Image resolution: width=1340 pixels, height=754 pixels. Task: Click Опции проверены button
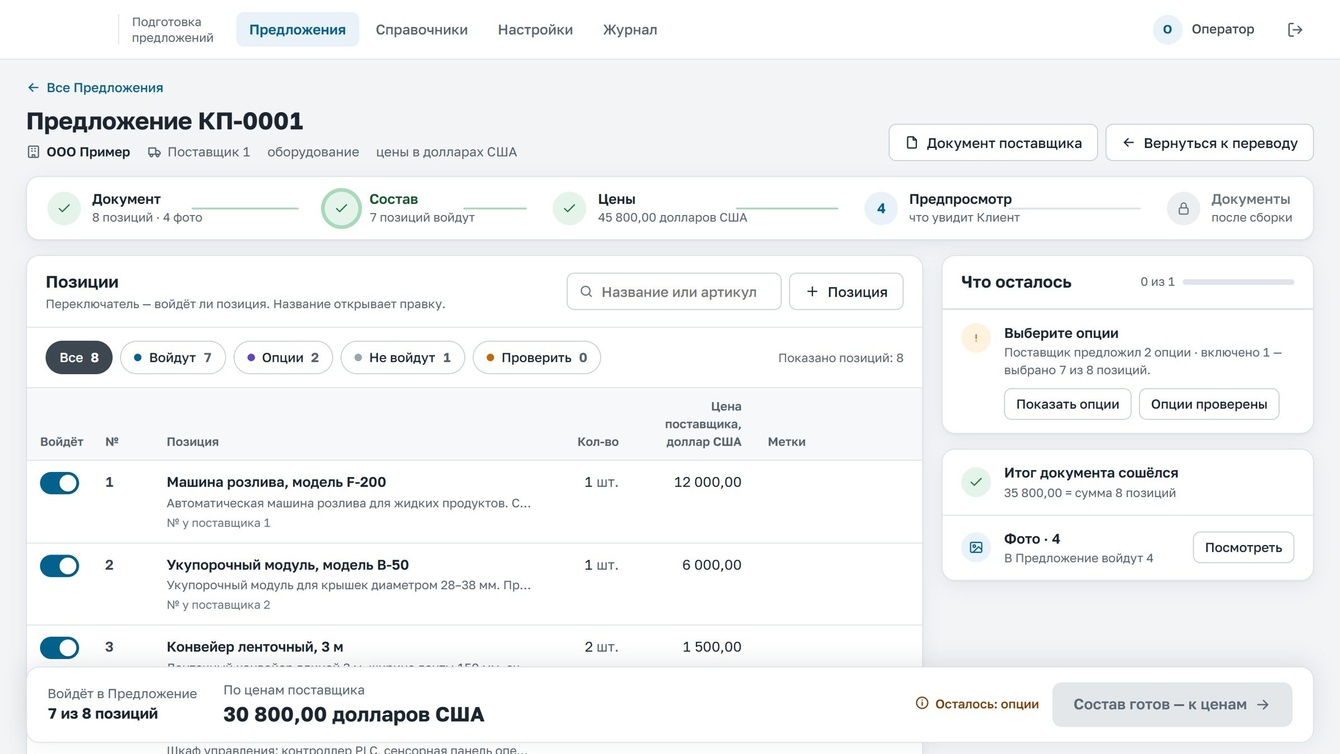[x=1209, y=404]
